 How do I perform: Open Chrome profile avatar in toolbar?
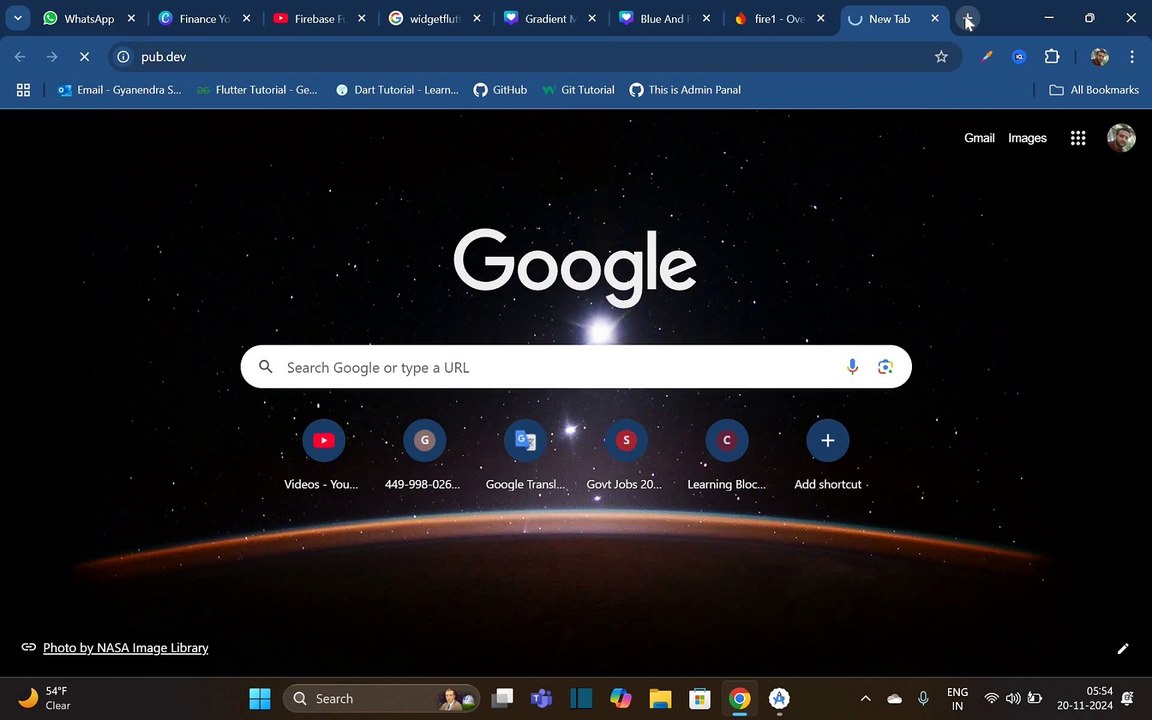1099,57
